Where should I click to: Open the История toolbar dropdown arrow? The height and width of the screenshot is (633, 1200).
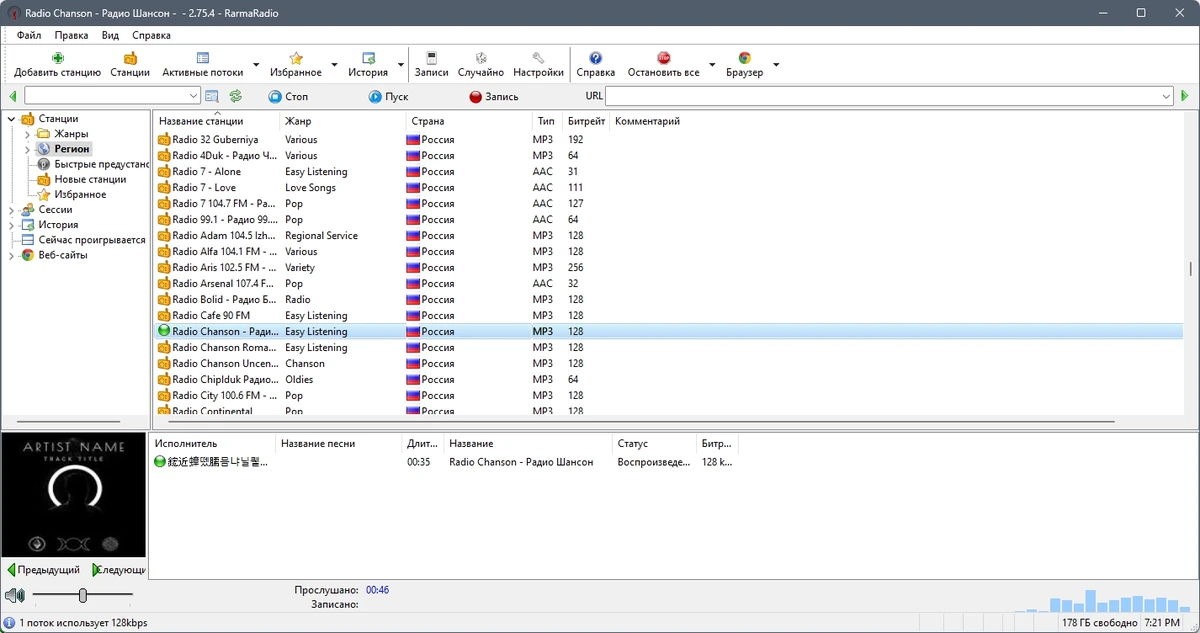pyautogui.click(x=401, y=66)
